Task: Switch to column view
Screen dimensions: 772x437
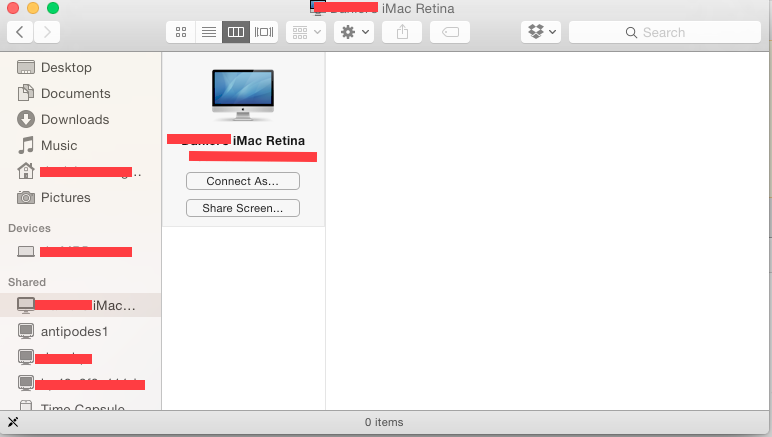Action: [236, 32]
